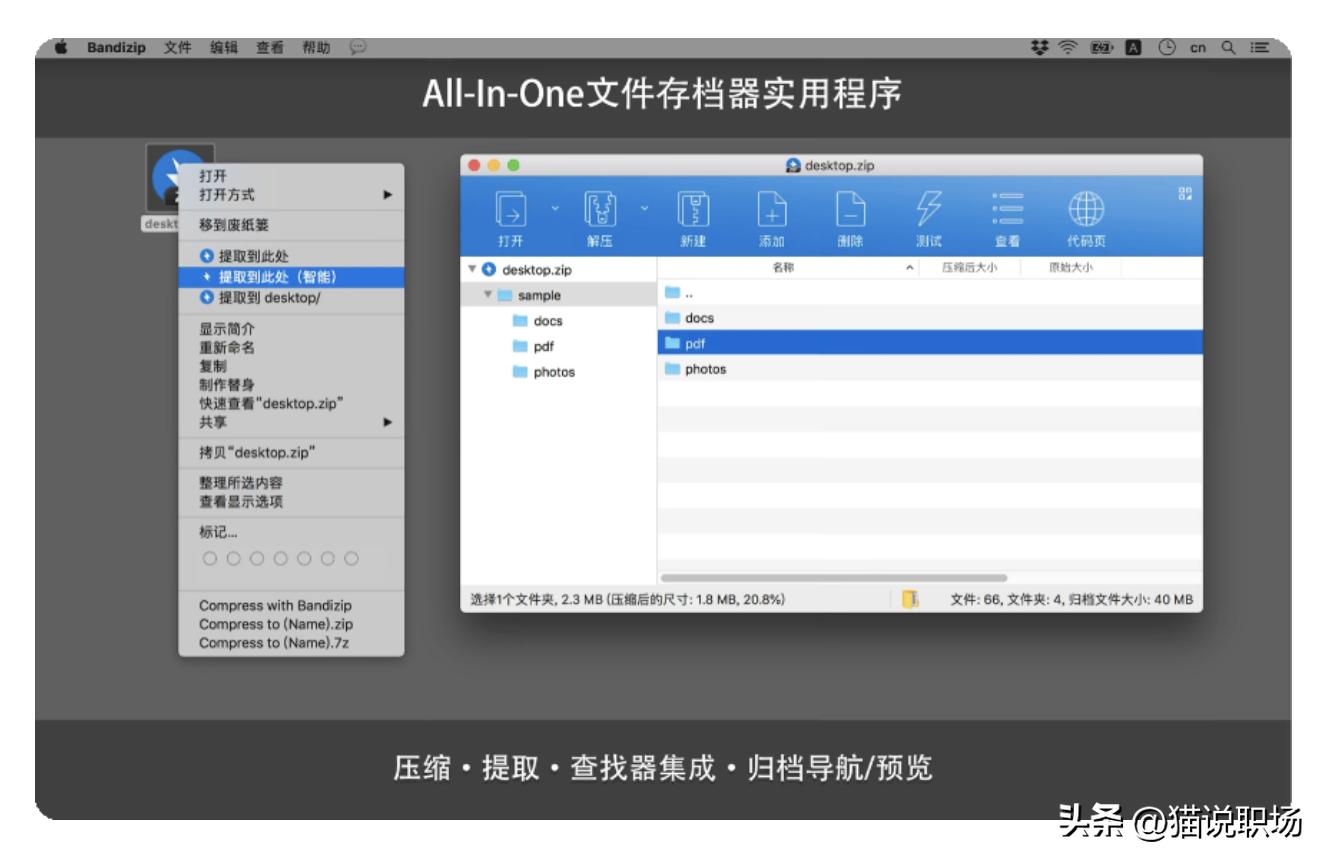The image size is (1328, 864).
Task: Click the speech bubble icon after 帮助
Action: 358,48
